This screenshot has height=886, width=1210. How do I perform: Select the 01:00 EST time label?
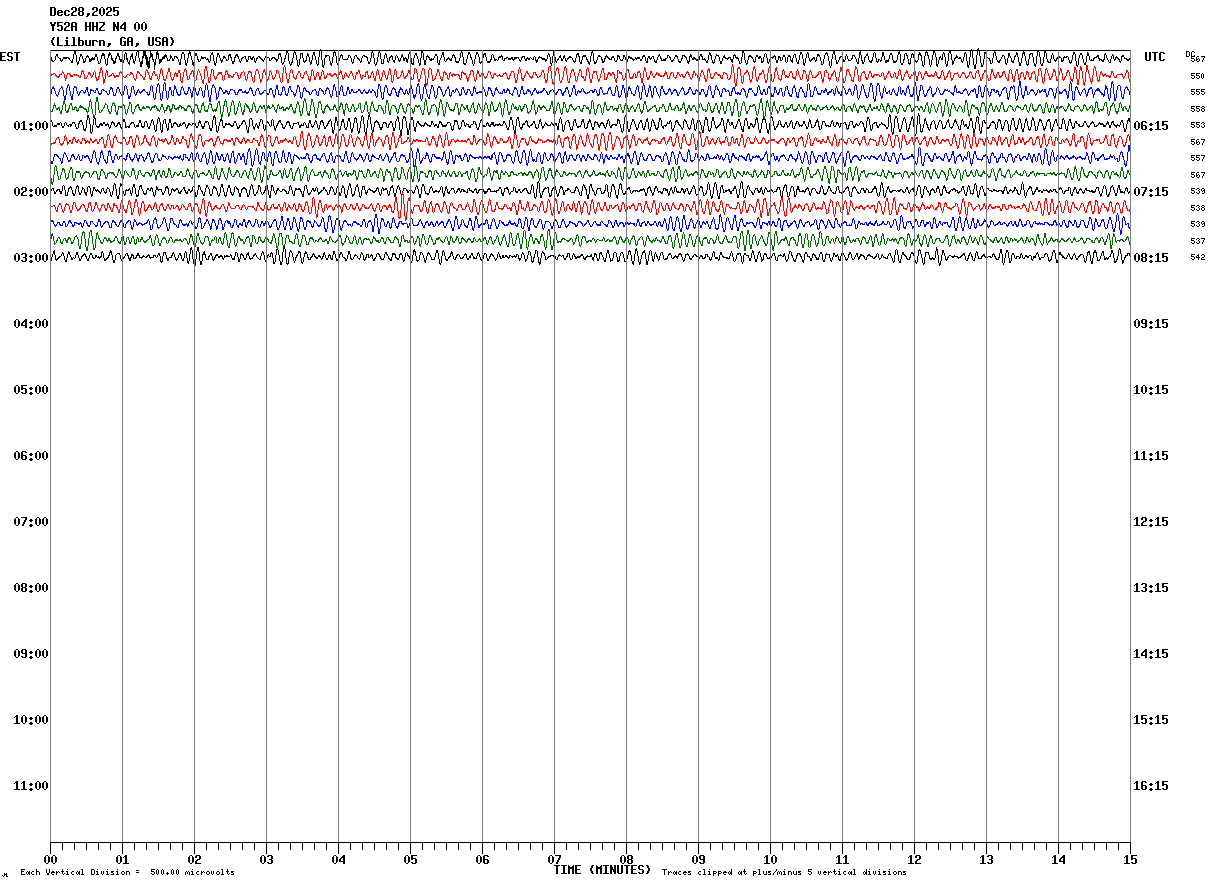point(31,126)
